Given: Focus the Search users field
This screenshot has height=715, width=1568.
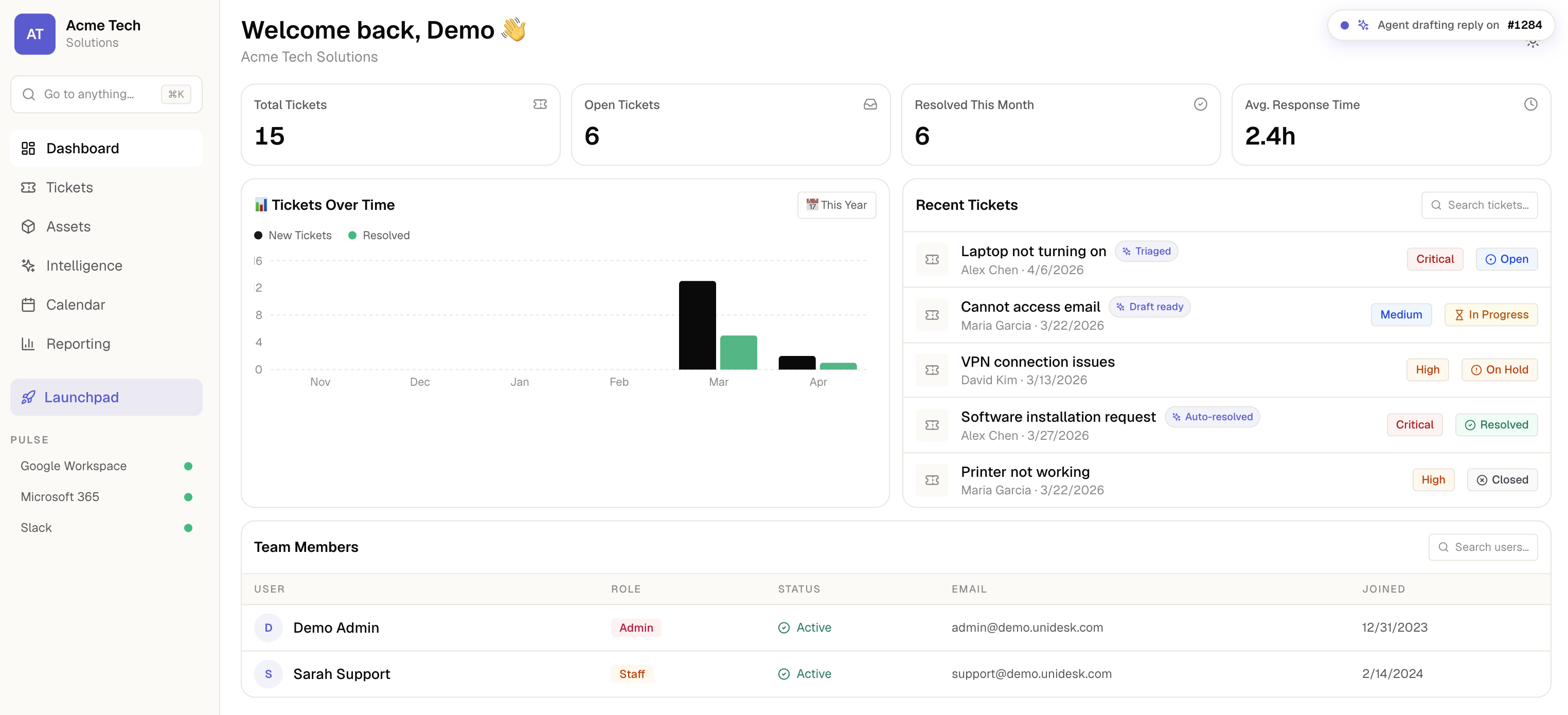Looking at the screenshot, I should click(x=1483, y=547).
